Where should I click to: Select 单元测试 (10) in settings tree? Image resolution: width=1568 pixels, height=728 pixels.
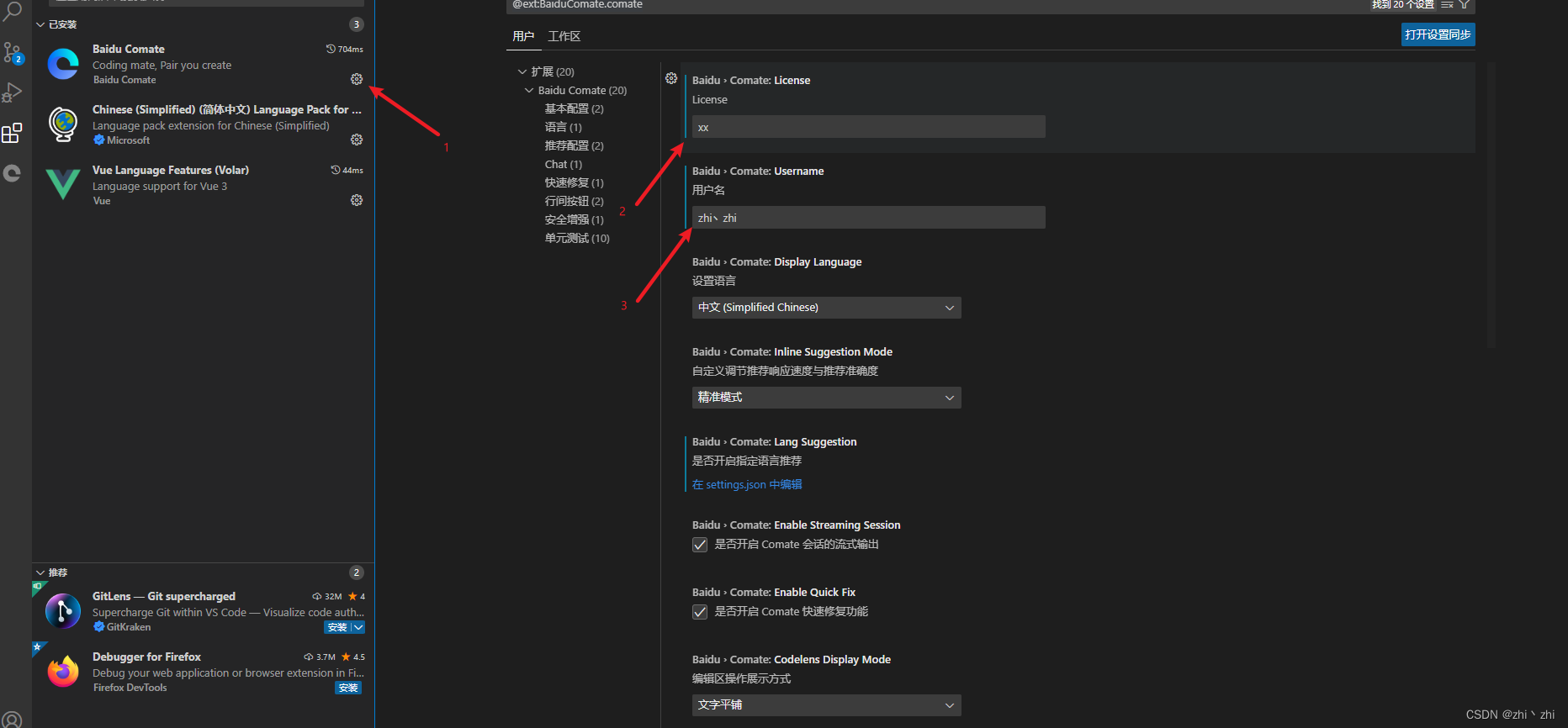tap(577, 238)
